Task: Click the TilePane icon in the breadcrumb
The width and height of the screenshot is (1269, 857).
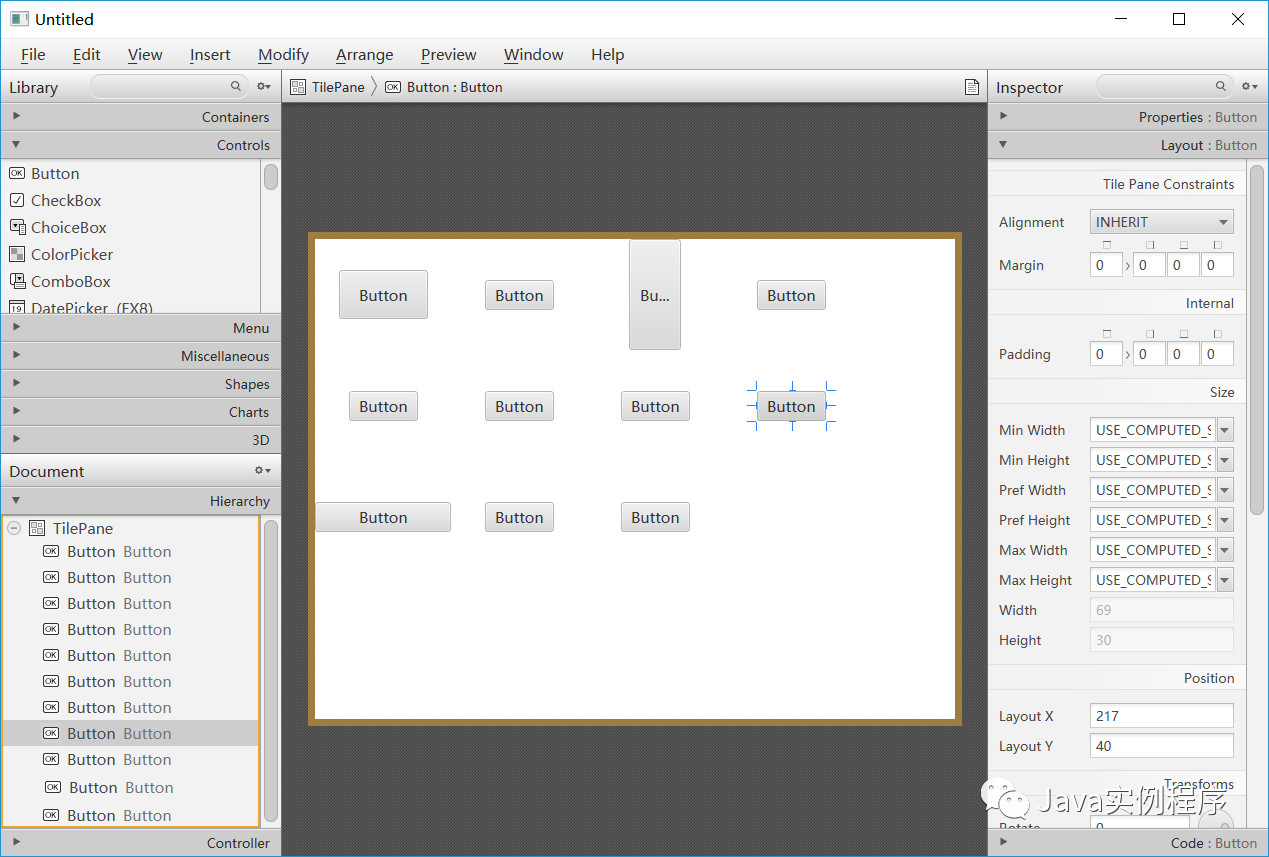Action: 298,87
